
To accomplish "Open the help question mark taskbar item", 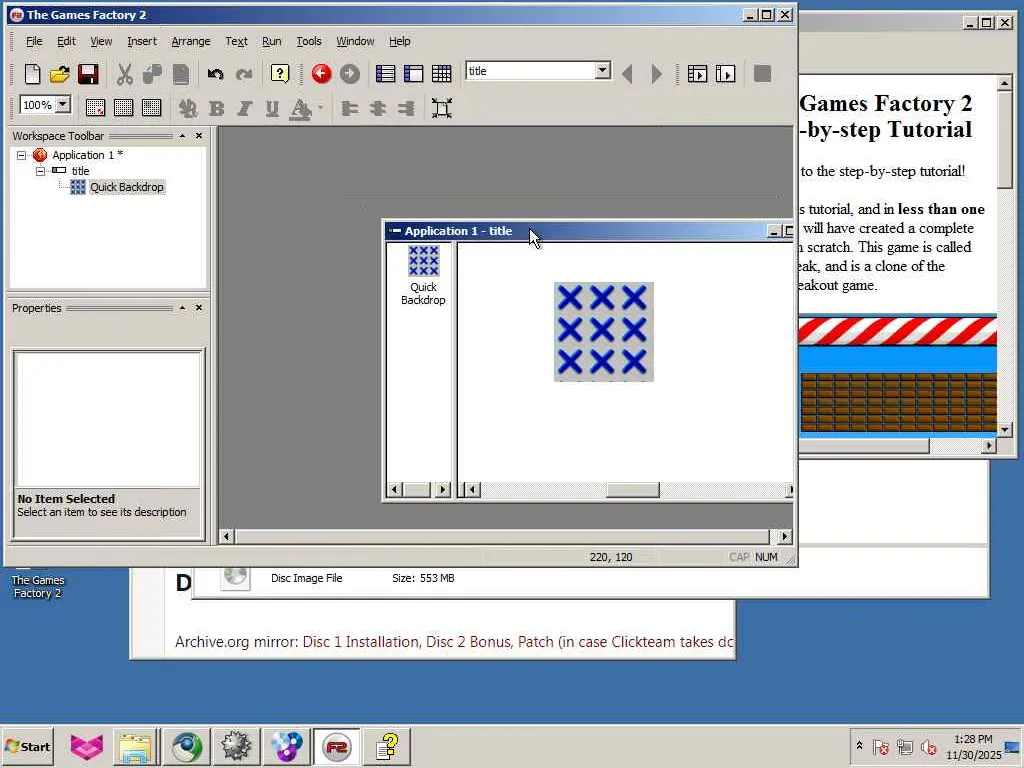I will [387, 746].
